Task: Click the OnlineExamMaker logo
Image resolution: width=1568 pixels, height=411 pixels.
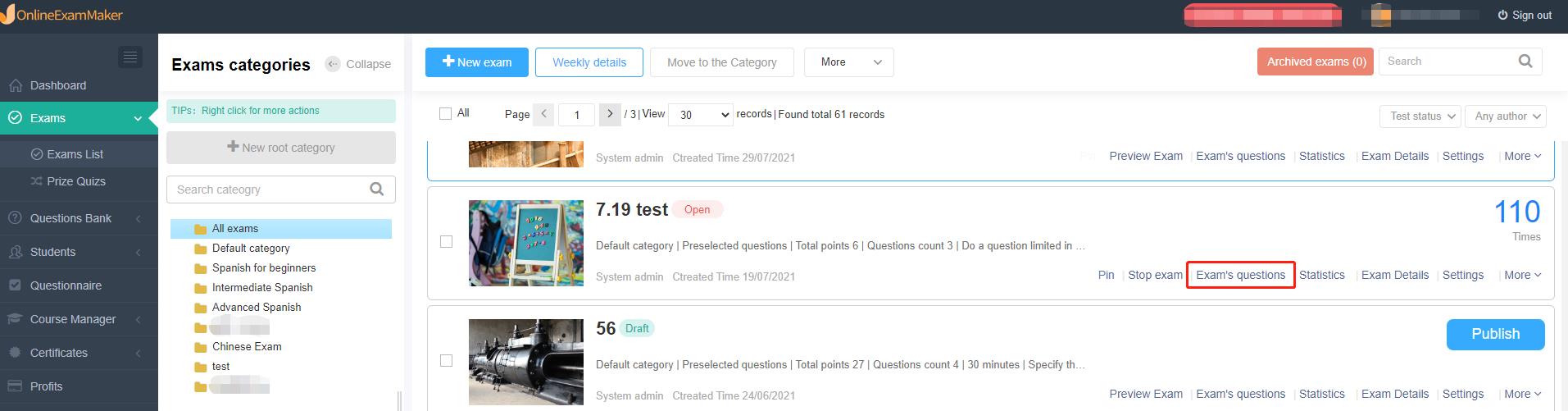Action: pyautogui.click(x=61, y=15)
